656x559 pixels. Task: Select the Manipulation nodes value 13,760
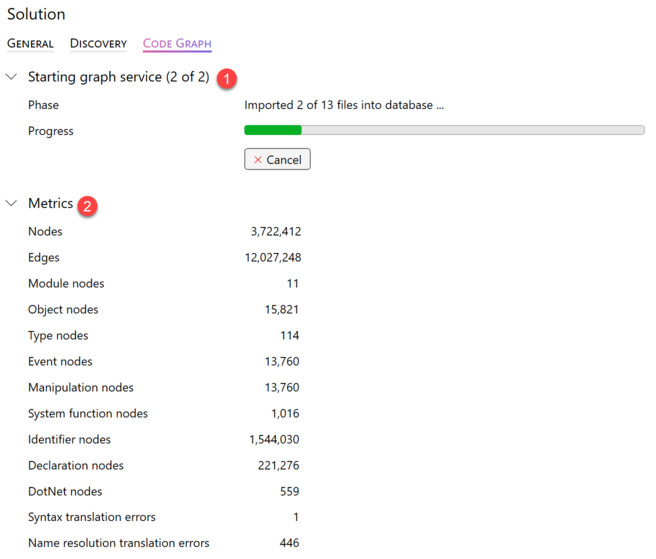tap(282, 387)
